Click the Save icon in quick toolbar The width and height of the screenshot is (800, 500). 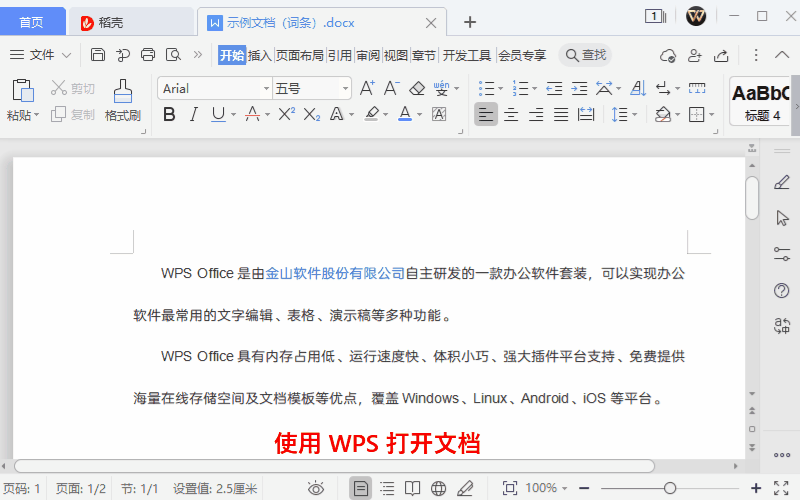point(97,55)
